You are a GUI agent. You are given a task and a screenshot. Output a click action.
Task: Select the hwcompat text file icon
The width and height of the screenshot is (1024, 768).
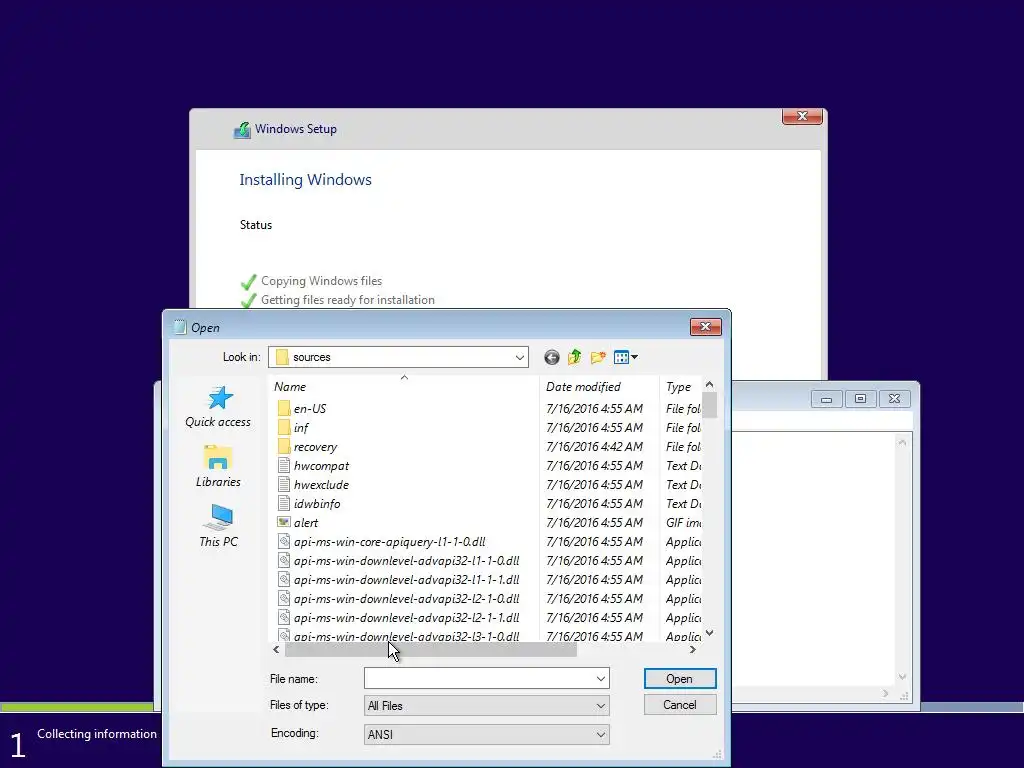click(283, 466)
